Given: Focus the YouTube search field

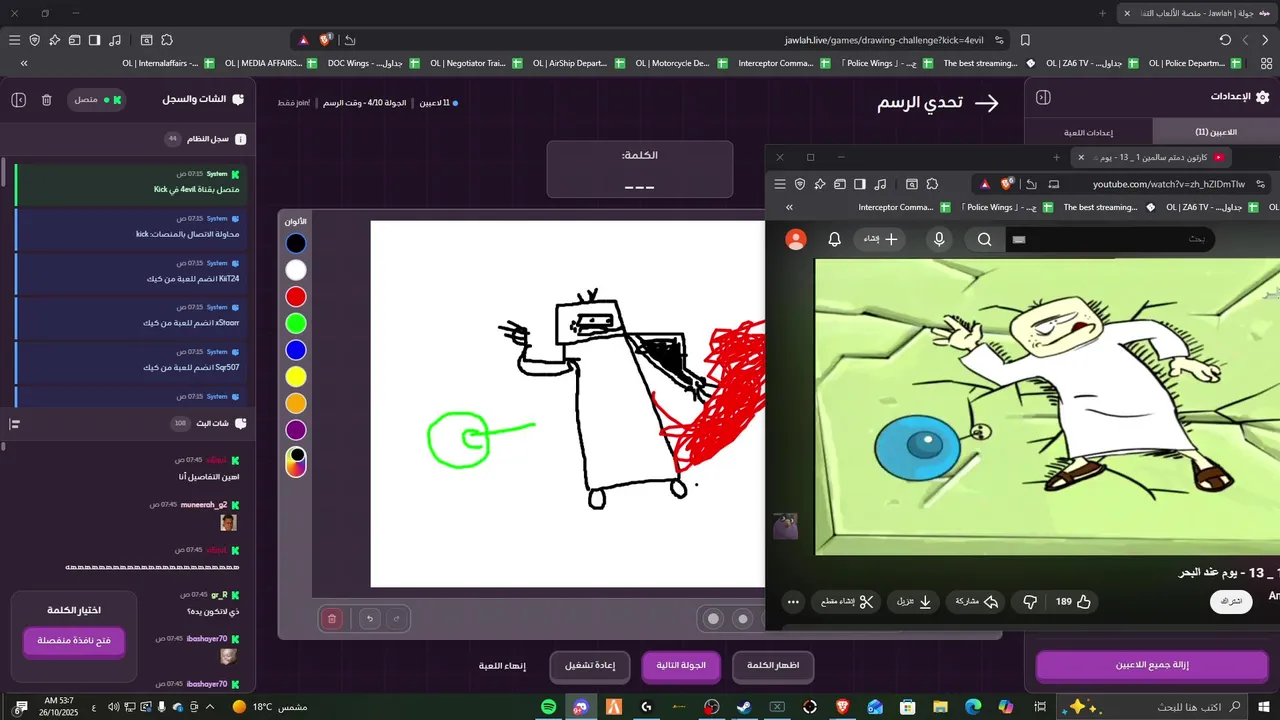Looking at the screenshot, I should pyautogui.click(x=1110, y=240).
